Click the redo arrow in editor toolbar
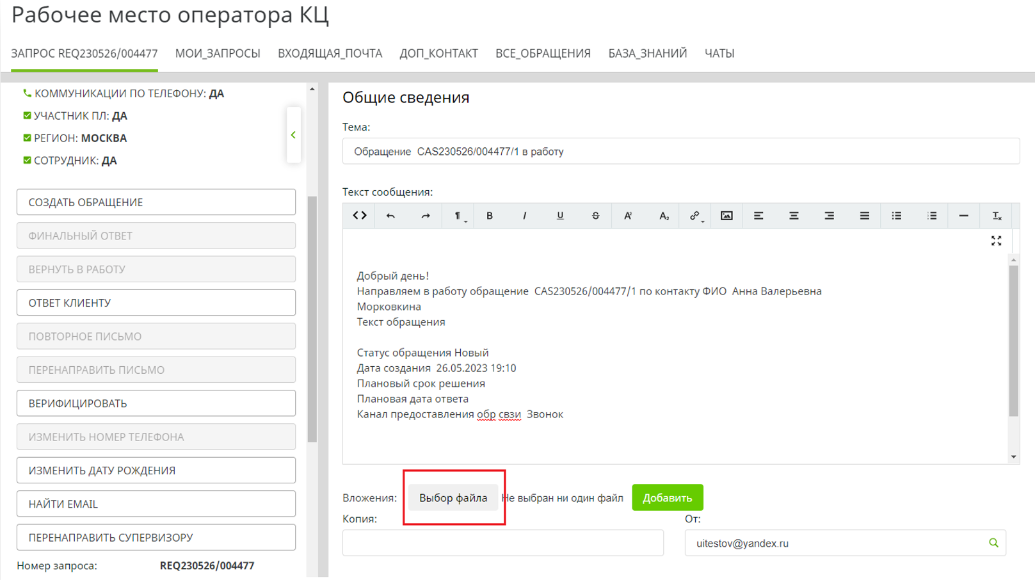The image size is (1035, 580). pos(425,216)
